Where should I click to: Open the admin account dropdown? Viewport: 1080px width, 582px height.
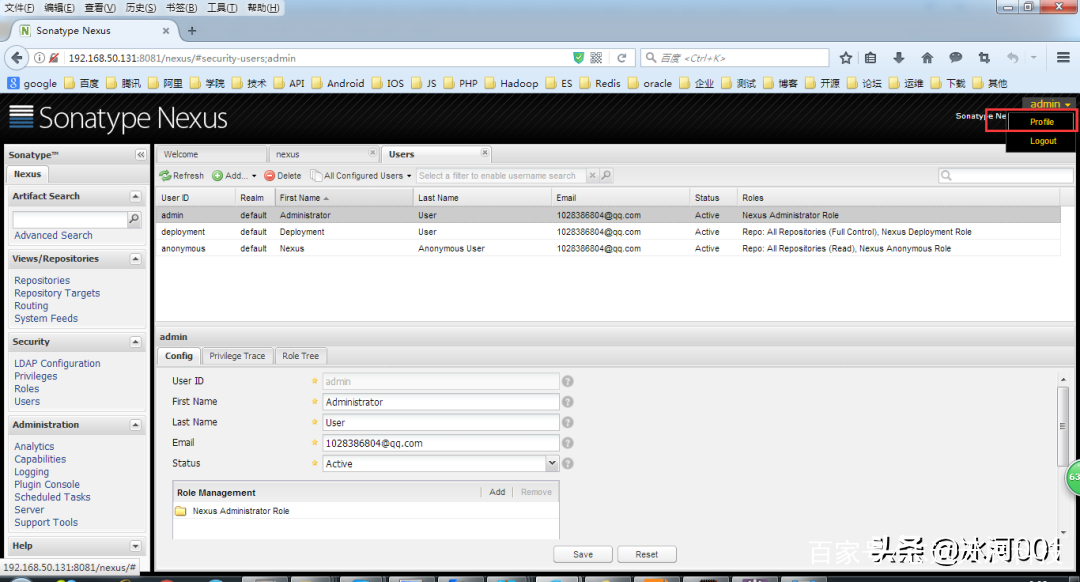pyautogui.click(x=1050, y=104)
